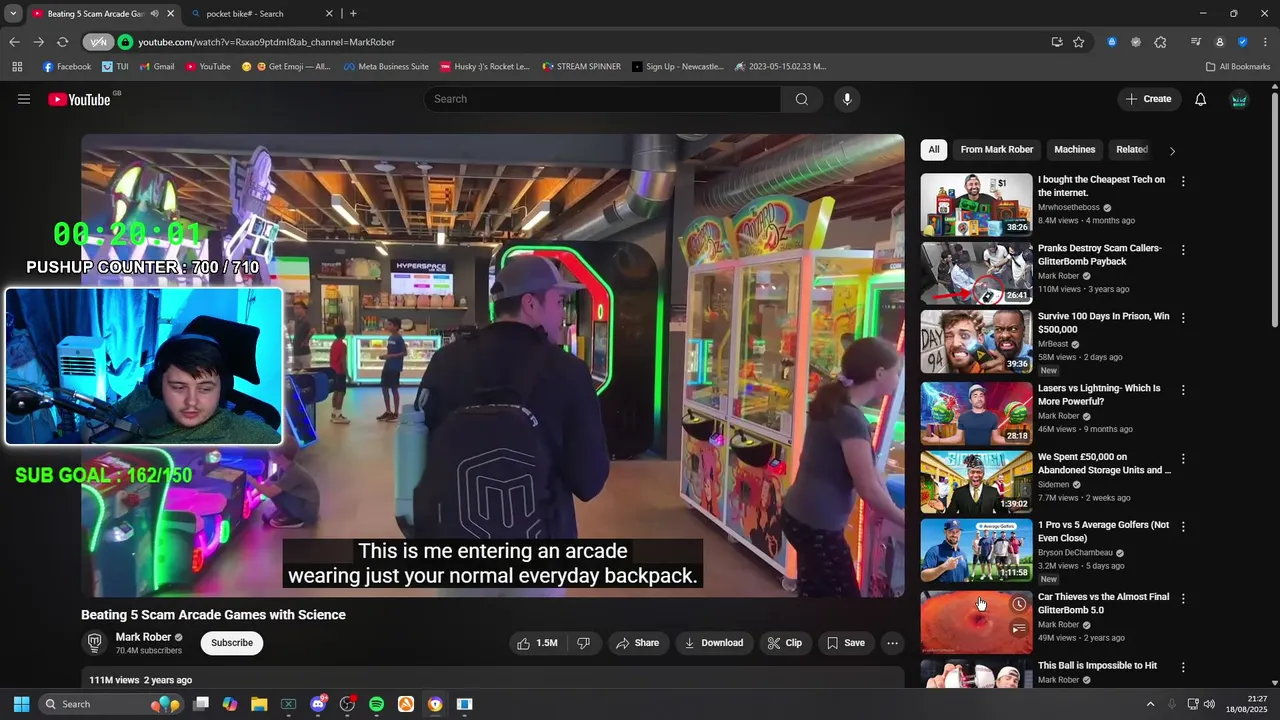Open All Bookmarks folder

1238,67
